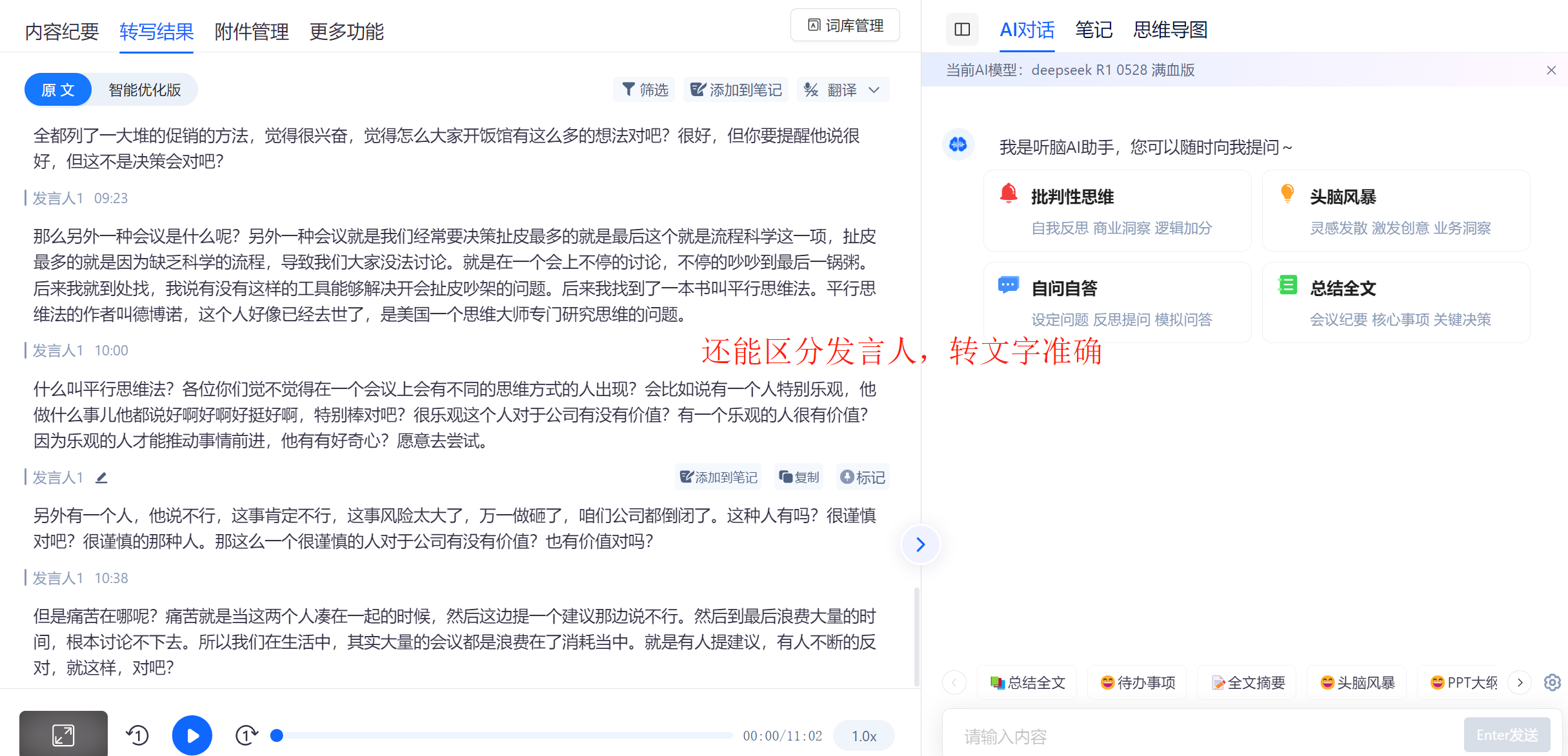The image size is (1568, 756).
Task: Toggle the sidebar layout panel icon
Action: point(962,30)
